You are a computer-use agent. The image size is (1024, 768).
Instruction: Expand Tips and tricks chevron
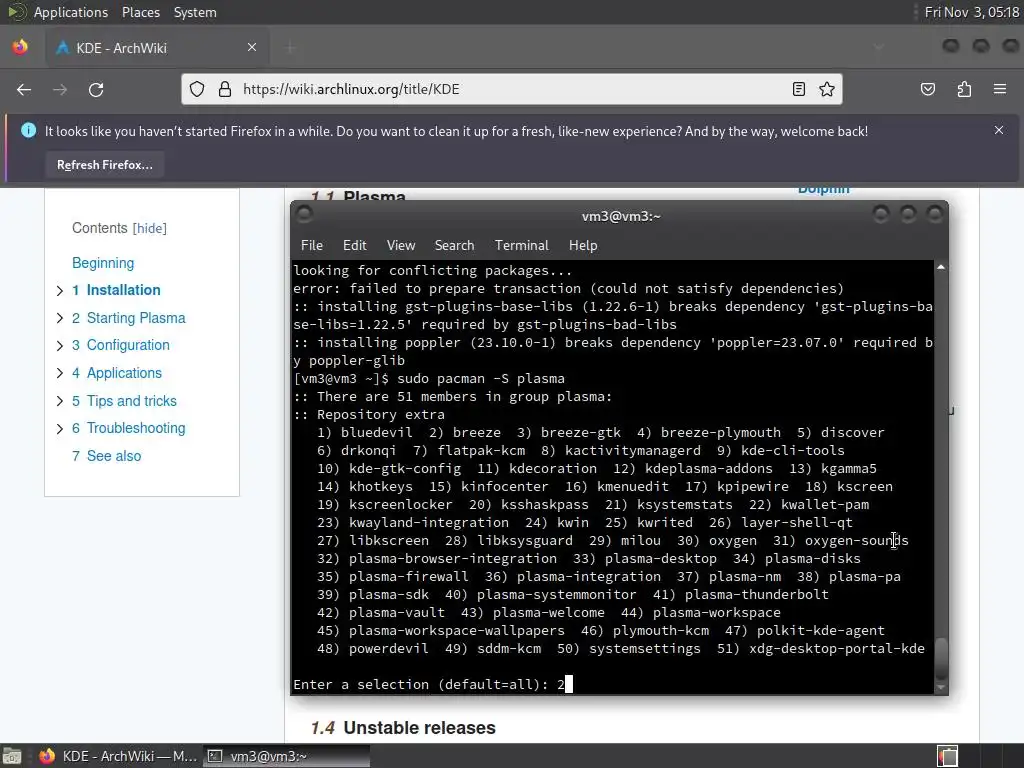coord(59,401)
